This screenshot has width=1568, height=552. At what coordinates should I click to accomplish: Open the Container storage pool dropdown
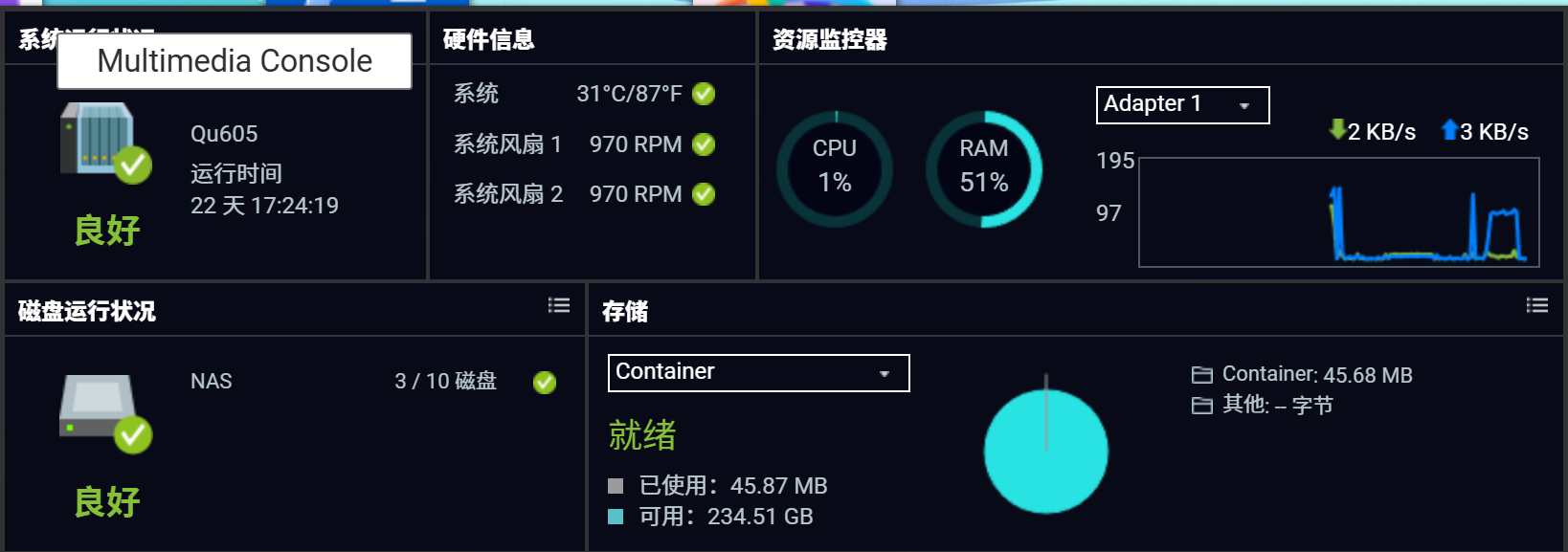pos(757,373)
